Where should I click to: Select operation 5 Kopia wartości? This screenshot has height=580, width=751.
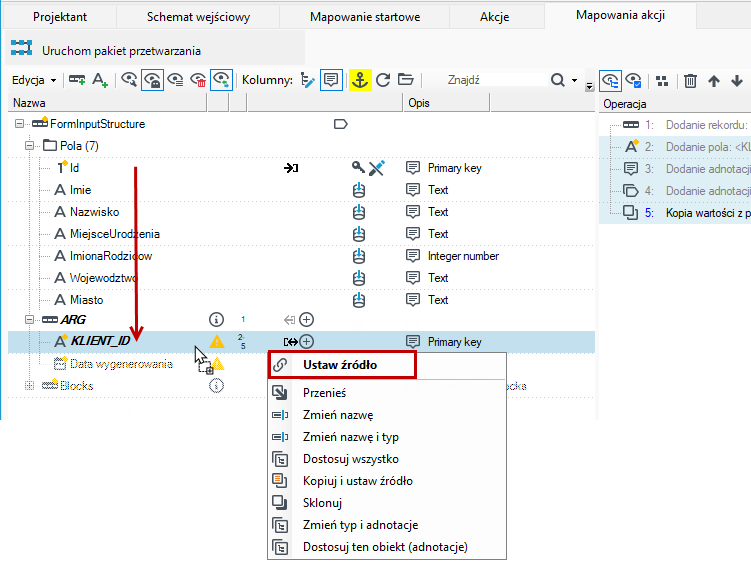(675, 213)
